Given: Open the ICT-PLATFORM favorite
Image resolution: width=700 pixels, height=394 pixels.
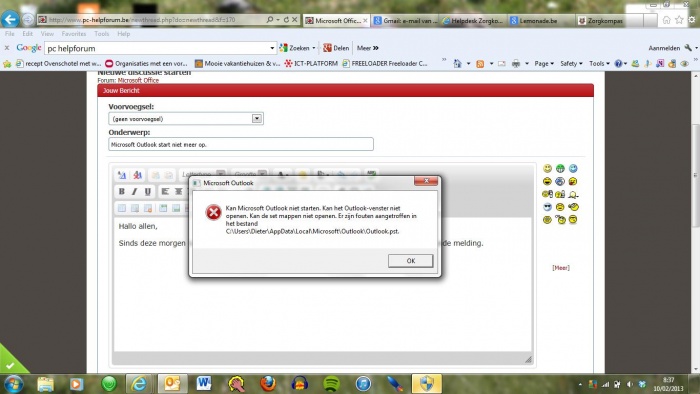Looking at the screenshot, I should point(311,64).
